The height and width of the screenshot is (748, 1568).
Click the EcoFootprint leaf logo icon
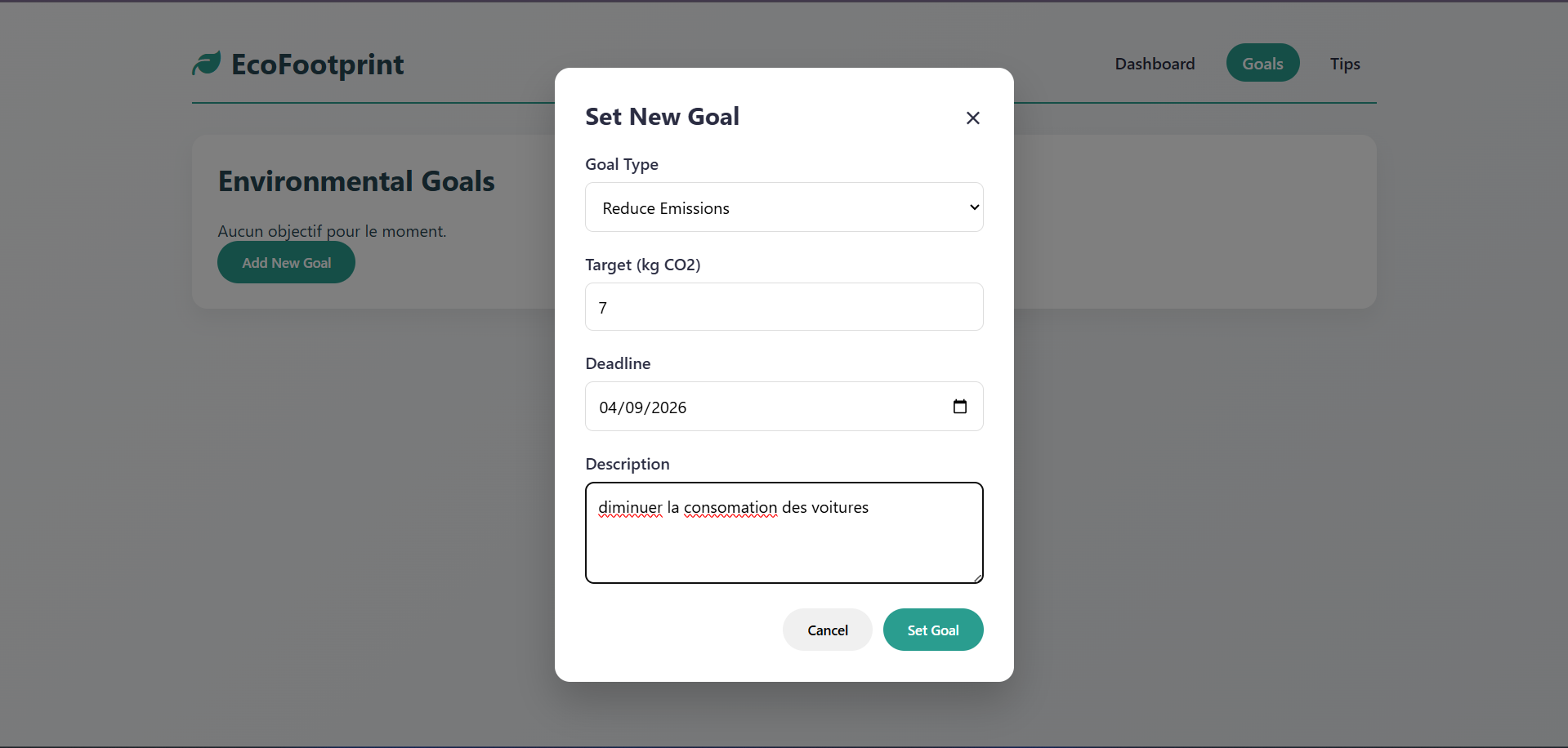(207, 64)
